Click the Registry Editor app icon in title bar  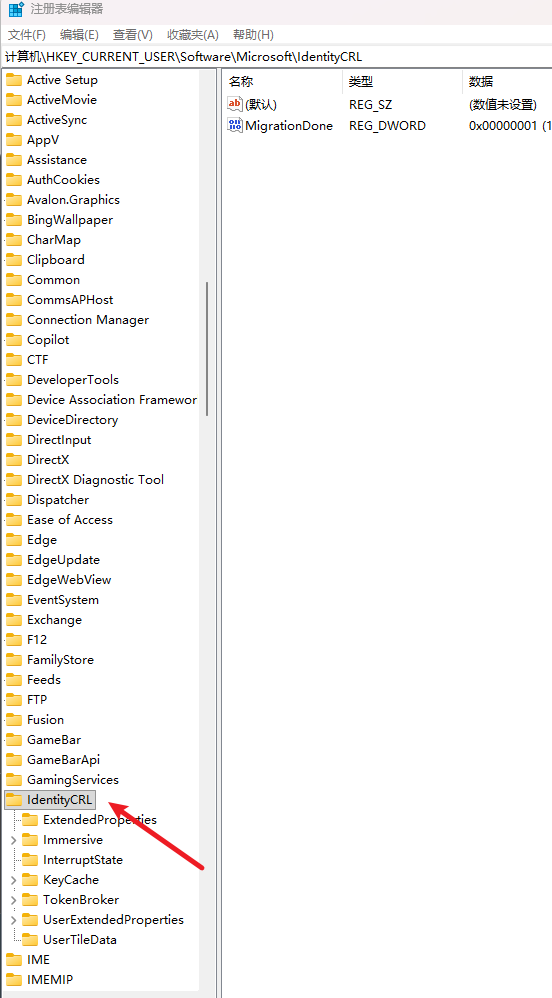16,9
